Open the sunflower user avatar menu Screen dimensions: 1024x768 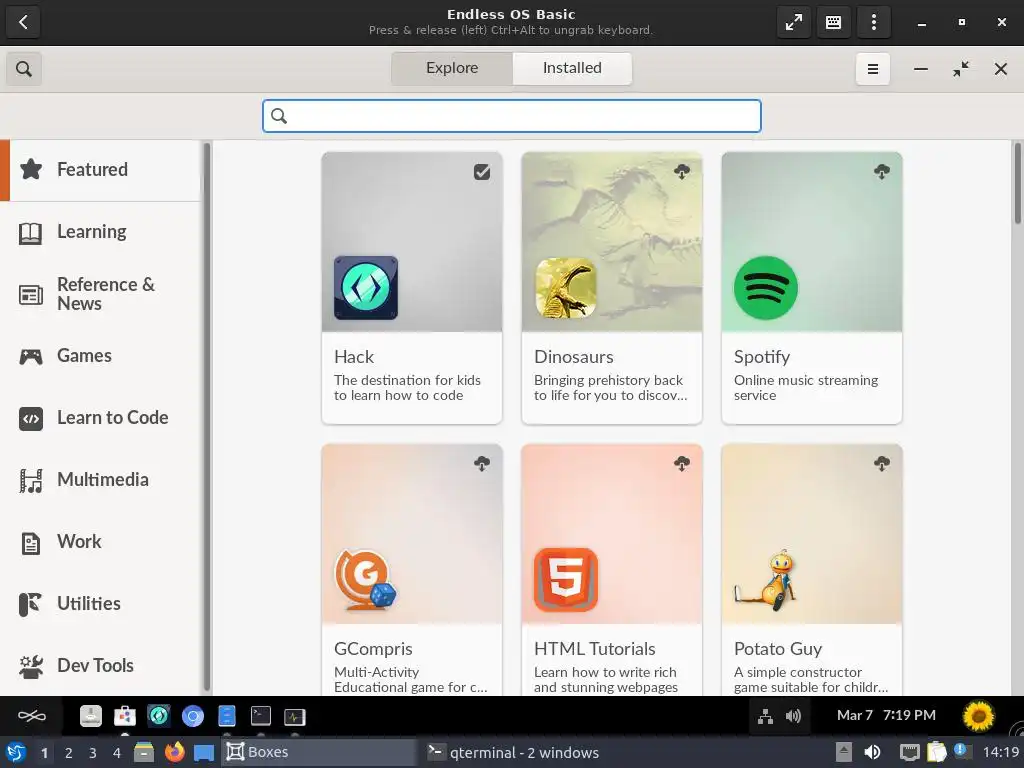(978, 716)
